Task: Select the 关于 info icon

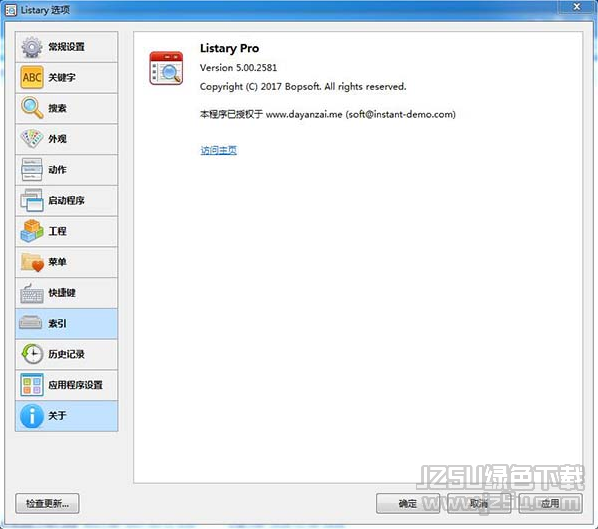Action: pyautogui.click(x=32, y=416)
